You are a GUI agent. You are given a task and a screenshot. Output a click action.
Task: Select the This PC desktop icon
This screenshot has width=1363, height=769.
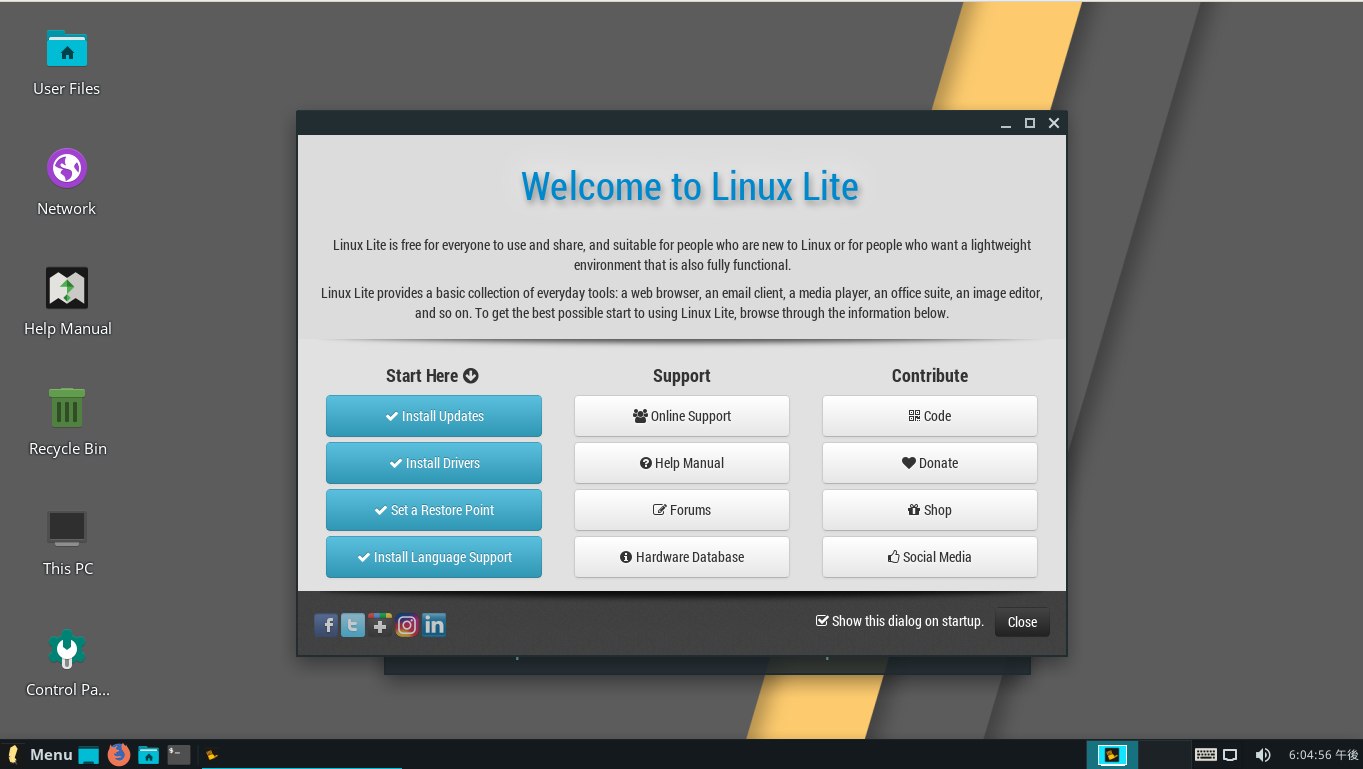tap(67, 542)
